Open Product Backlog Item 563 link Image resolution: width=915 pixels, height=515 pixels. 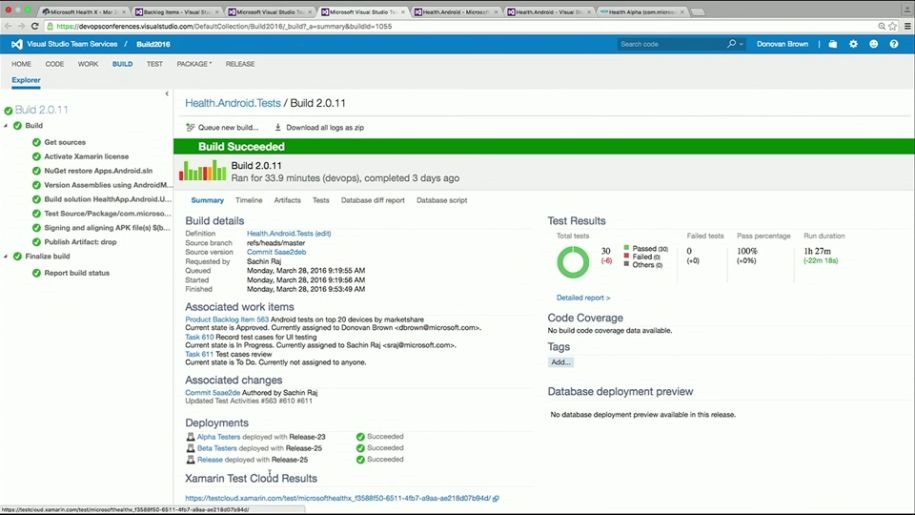pyautogui.click(x=227, y=320)
